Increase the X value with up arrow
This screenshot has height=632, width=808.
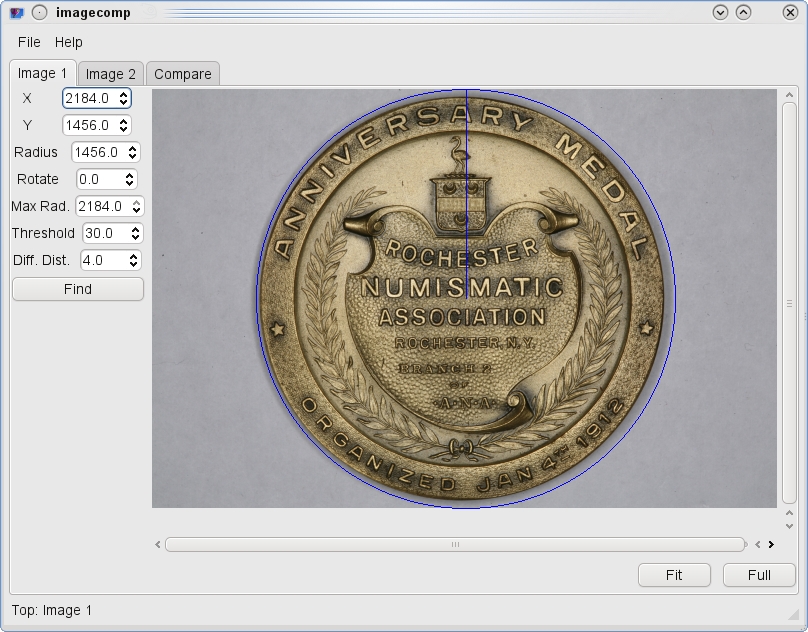pos(124,94)
